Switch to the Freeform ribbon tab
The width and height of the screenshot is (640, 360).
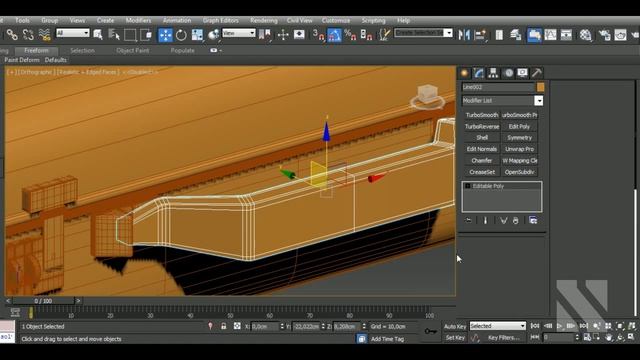tap(36, 51)
